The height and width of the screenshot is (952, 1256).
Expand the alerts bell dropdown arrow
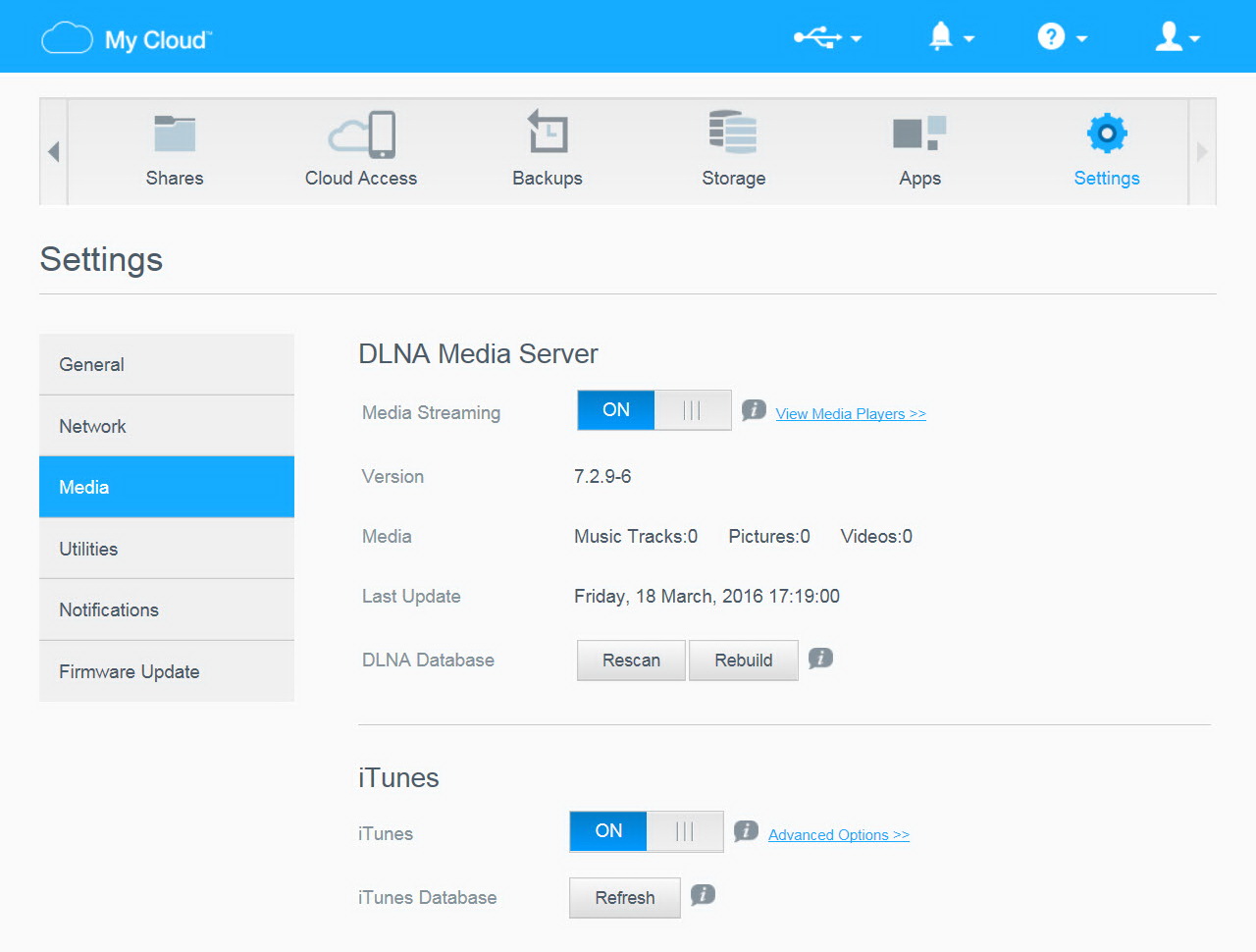coord(968,39)
